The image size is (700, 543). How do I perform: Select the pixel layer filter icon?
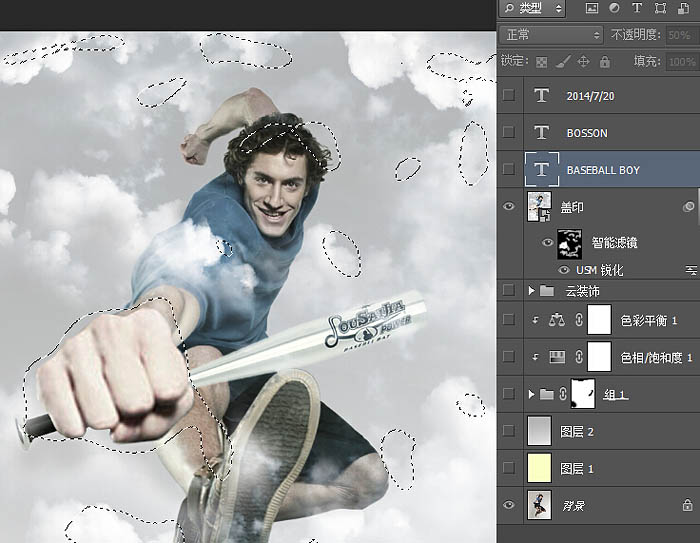pyautogui.click(x=592, y=8)
